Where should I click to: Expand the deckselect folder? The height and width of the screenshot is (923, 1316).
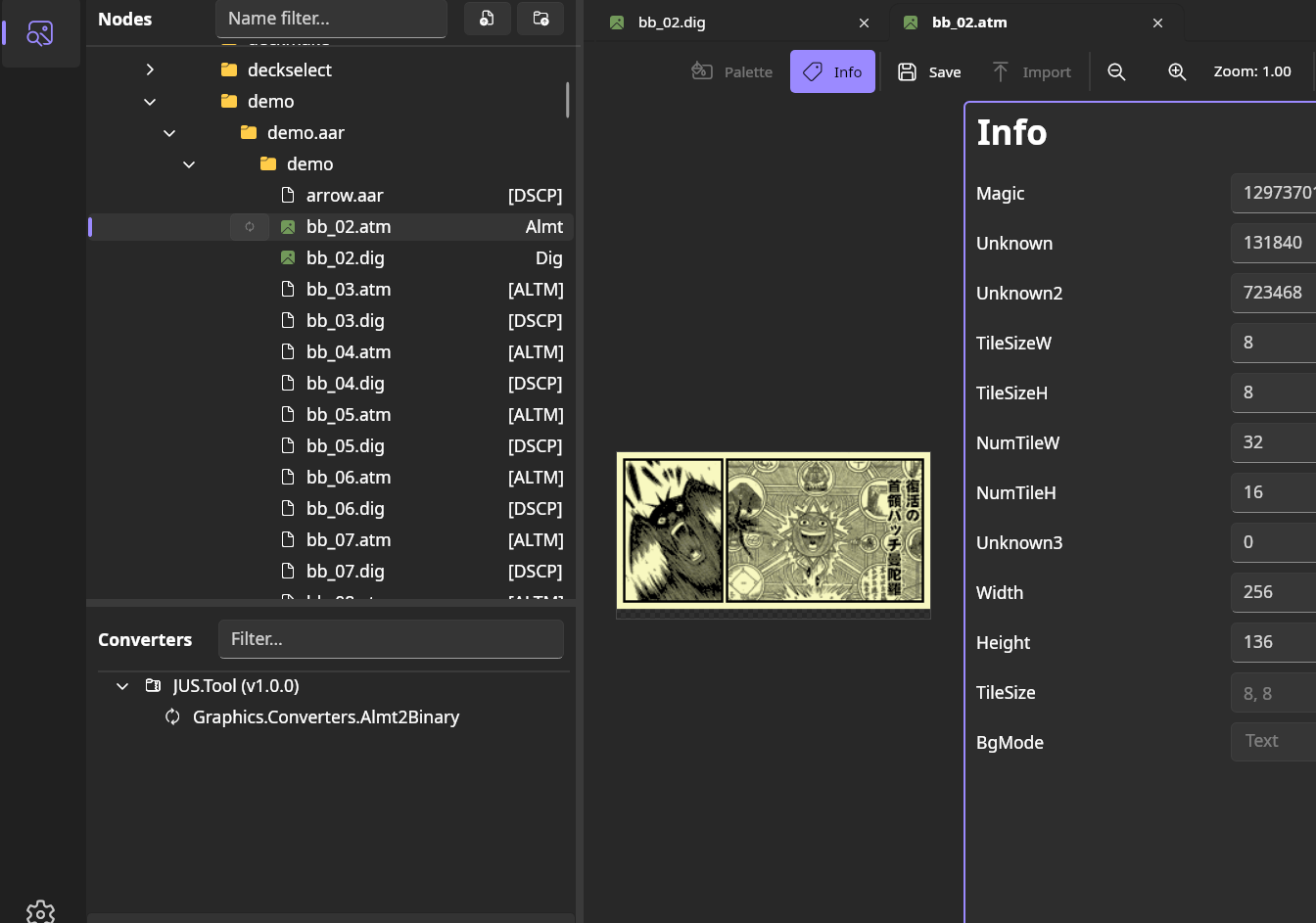pyautogui.click(x=150, y=70)
